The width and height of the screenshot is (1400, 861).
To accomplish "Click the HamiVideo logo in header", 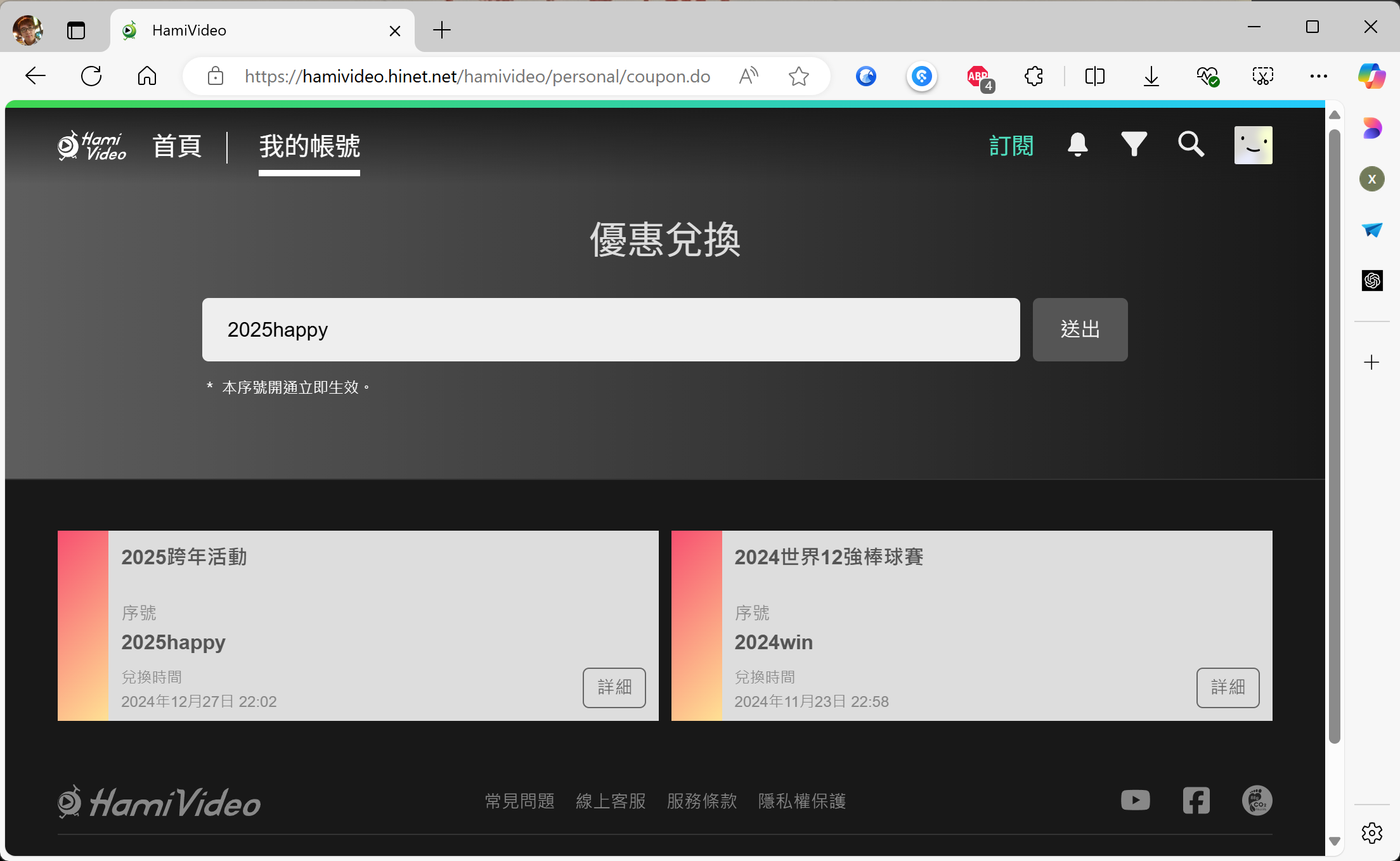I will 92,146.
